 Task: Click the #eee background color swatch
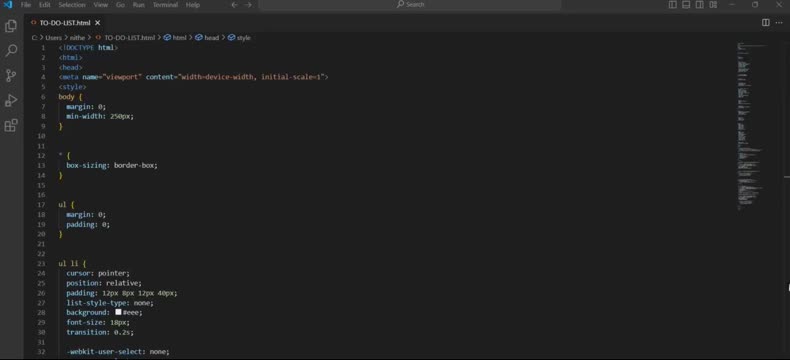tap(118, 312)
